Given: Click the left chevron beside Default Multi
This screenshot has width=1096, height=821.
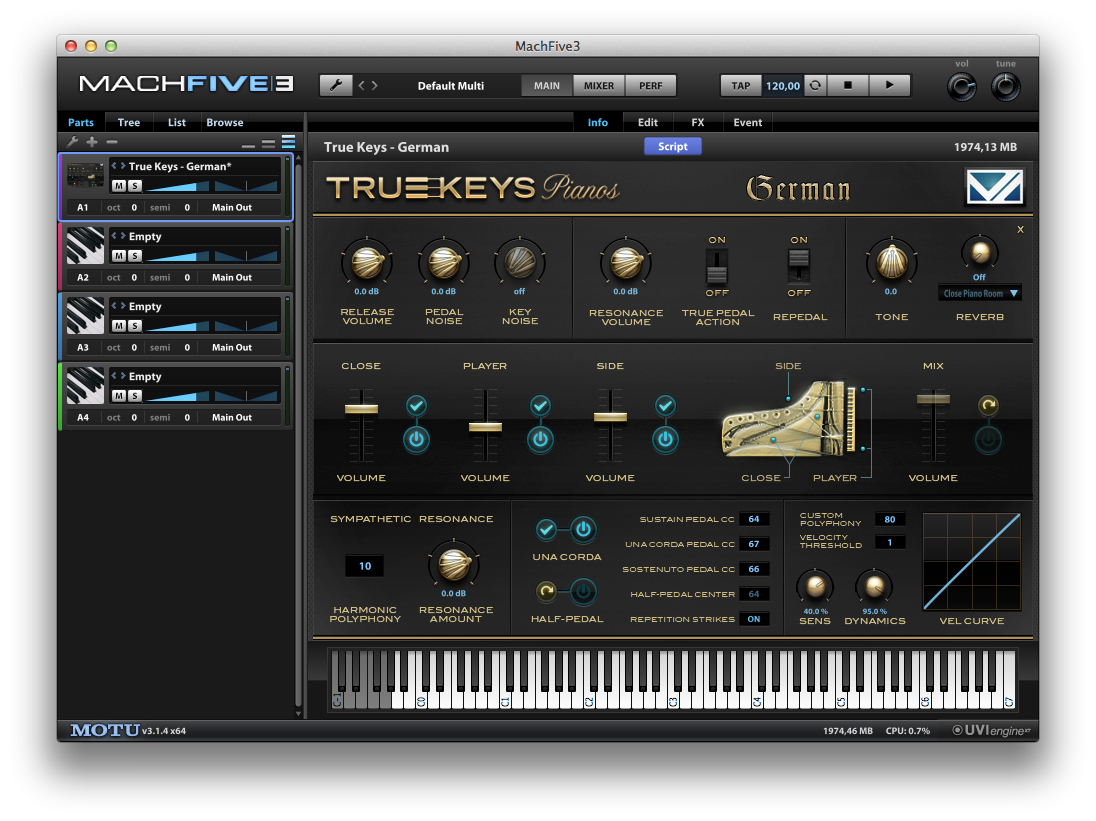Looking at the screenshot, I should tap(360, 85).
